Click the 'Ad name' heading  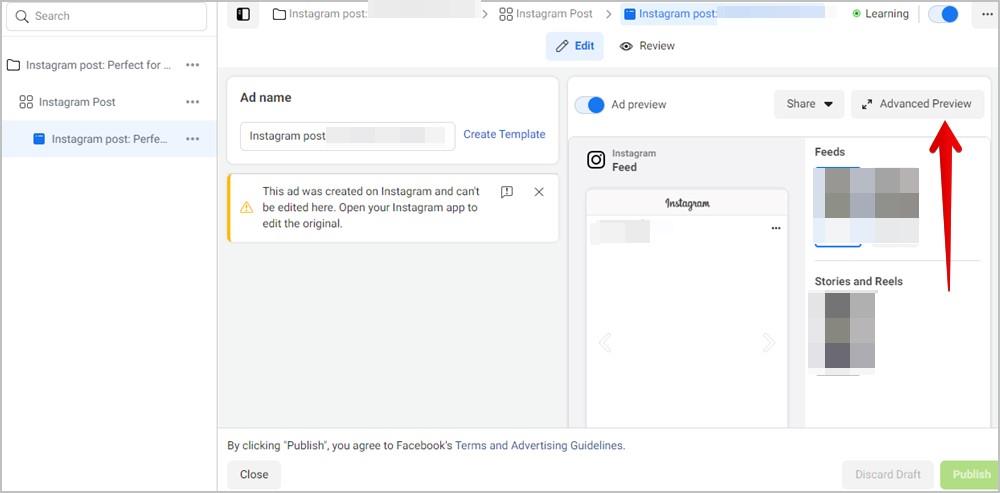(x=265, y=98)
